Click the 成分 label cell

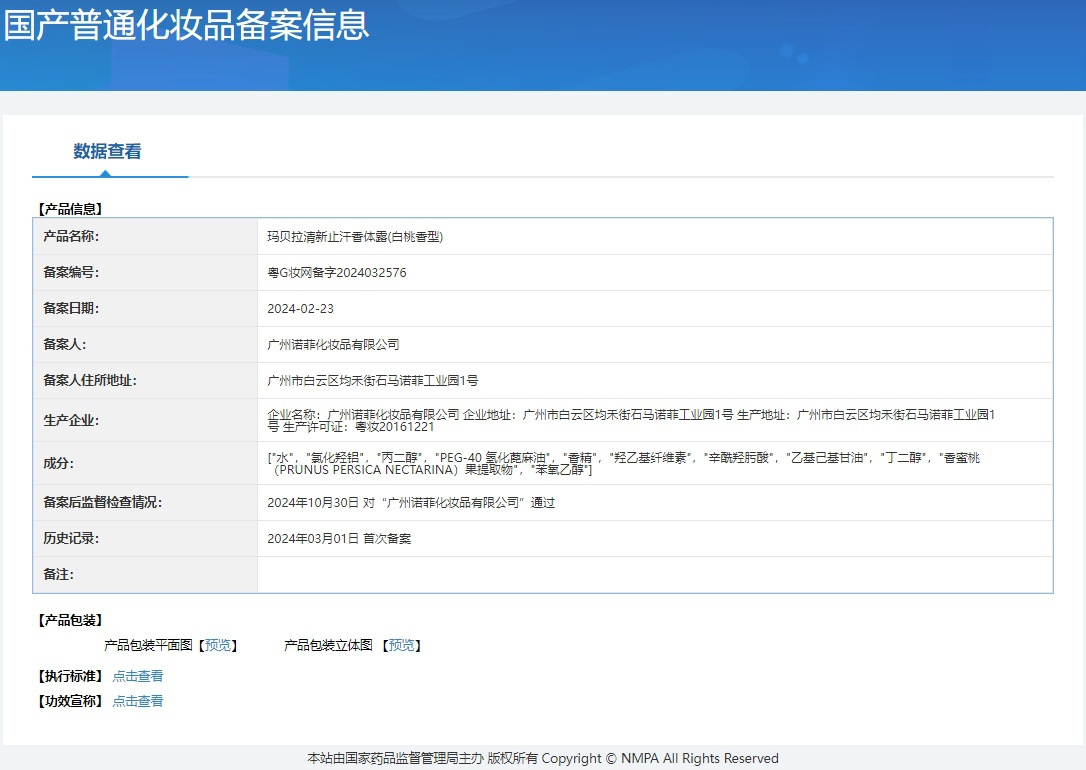click(x=145, y=463)
